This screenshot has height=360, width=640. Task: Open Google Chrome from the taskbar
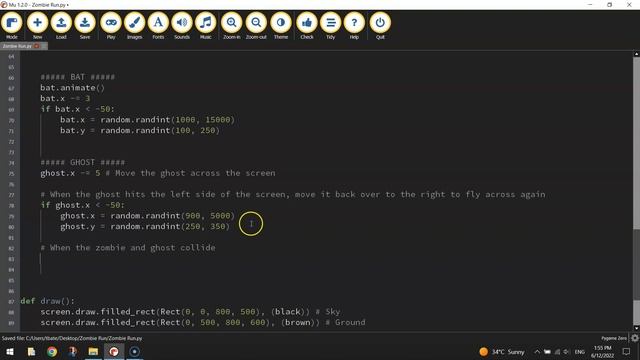[x=52, y=351]
